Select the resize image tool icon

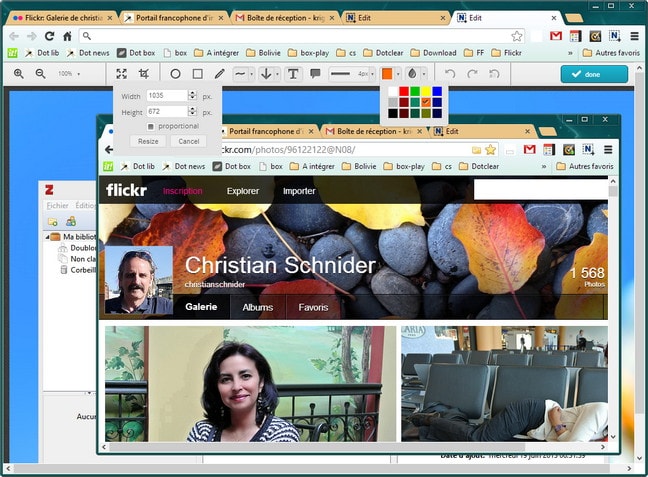[122, 74]
